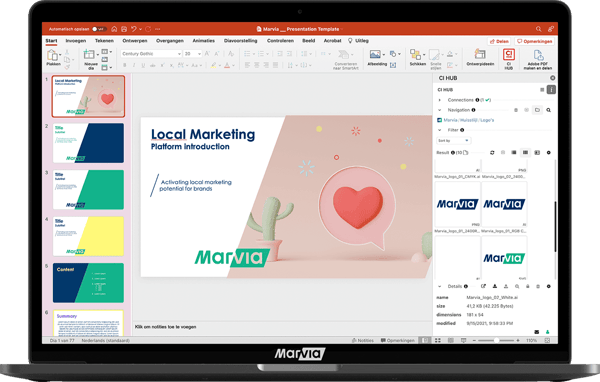This screenshot has width=600, height=382.
Task: Toggle Italic formatting
Action: click(134, 65)
